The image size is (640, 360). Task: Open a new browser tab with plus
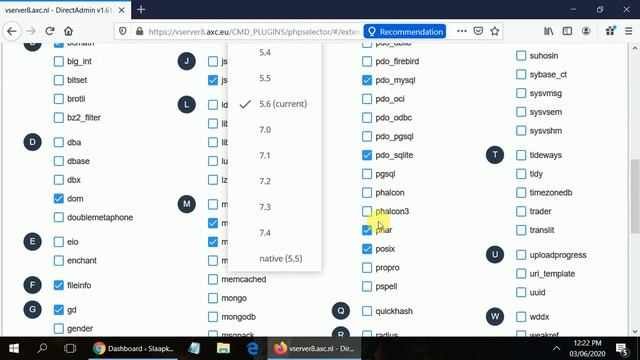tap(141, 9)
